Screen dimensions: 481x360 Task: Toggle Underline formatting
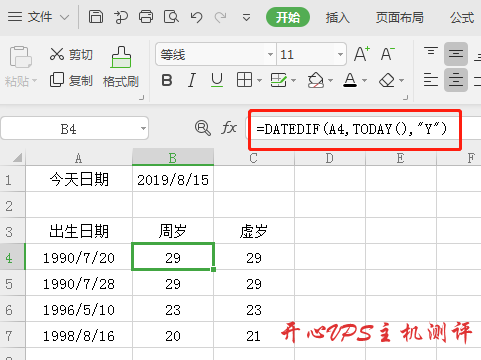(x=217, y=80)
